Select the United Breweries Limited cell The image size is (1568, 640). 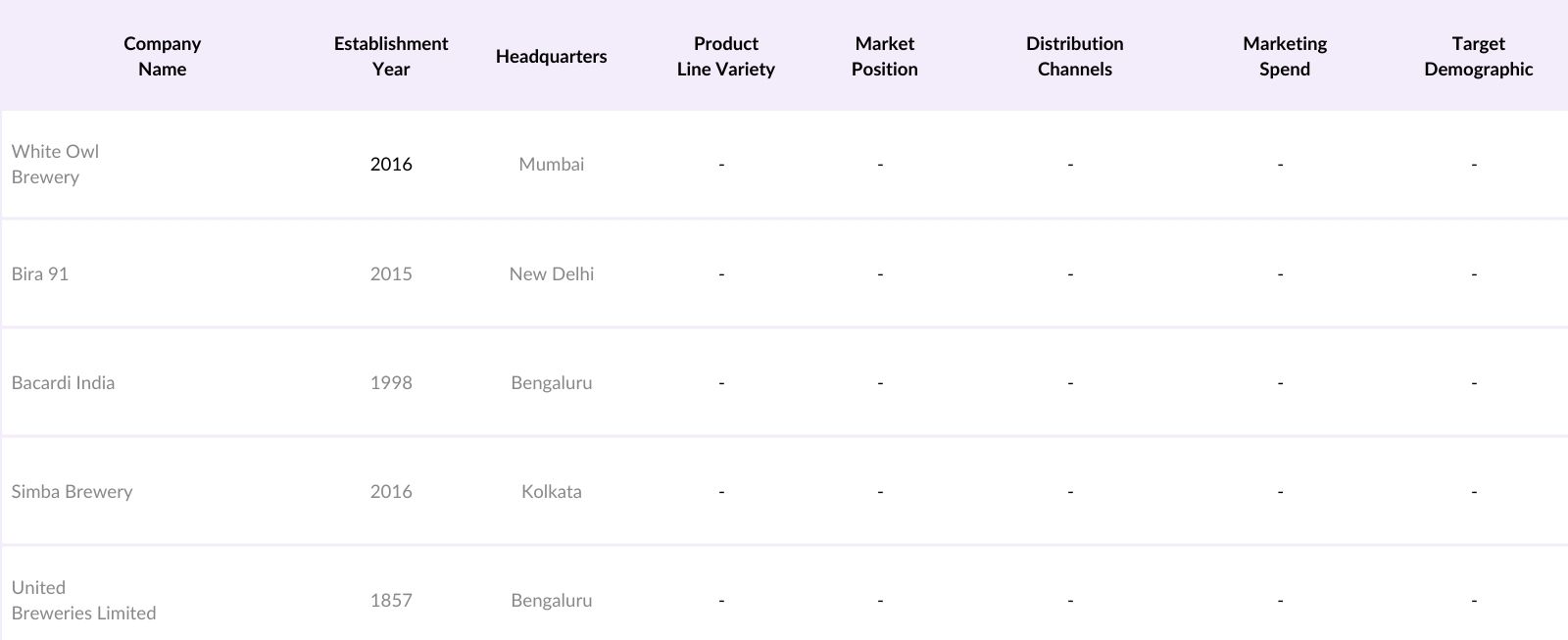83,600
